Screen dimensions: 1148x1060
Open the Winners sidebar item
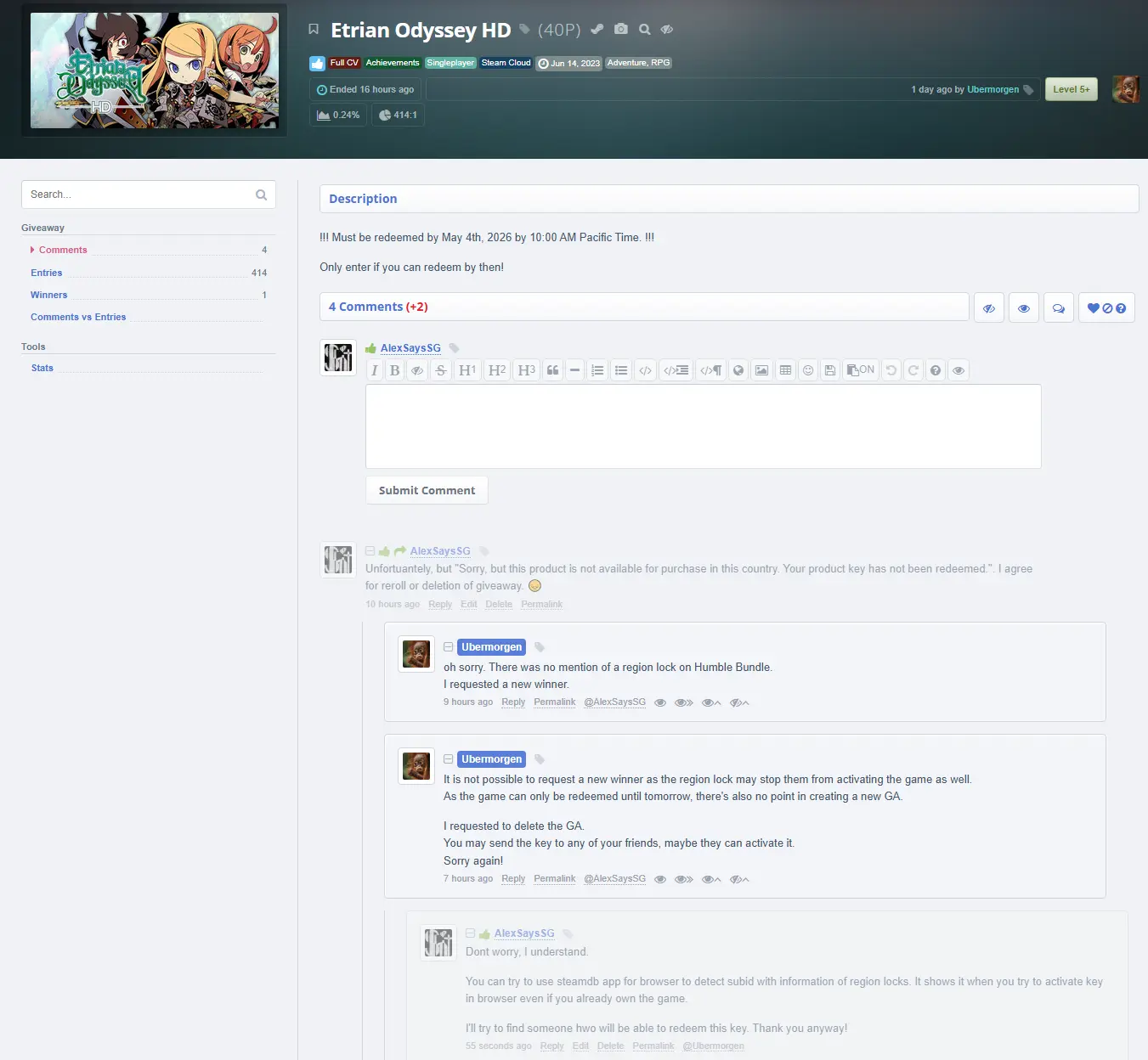click(49, 295)
